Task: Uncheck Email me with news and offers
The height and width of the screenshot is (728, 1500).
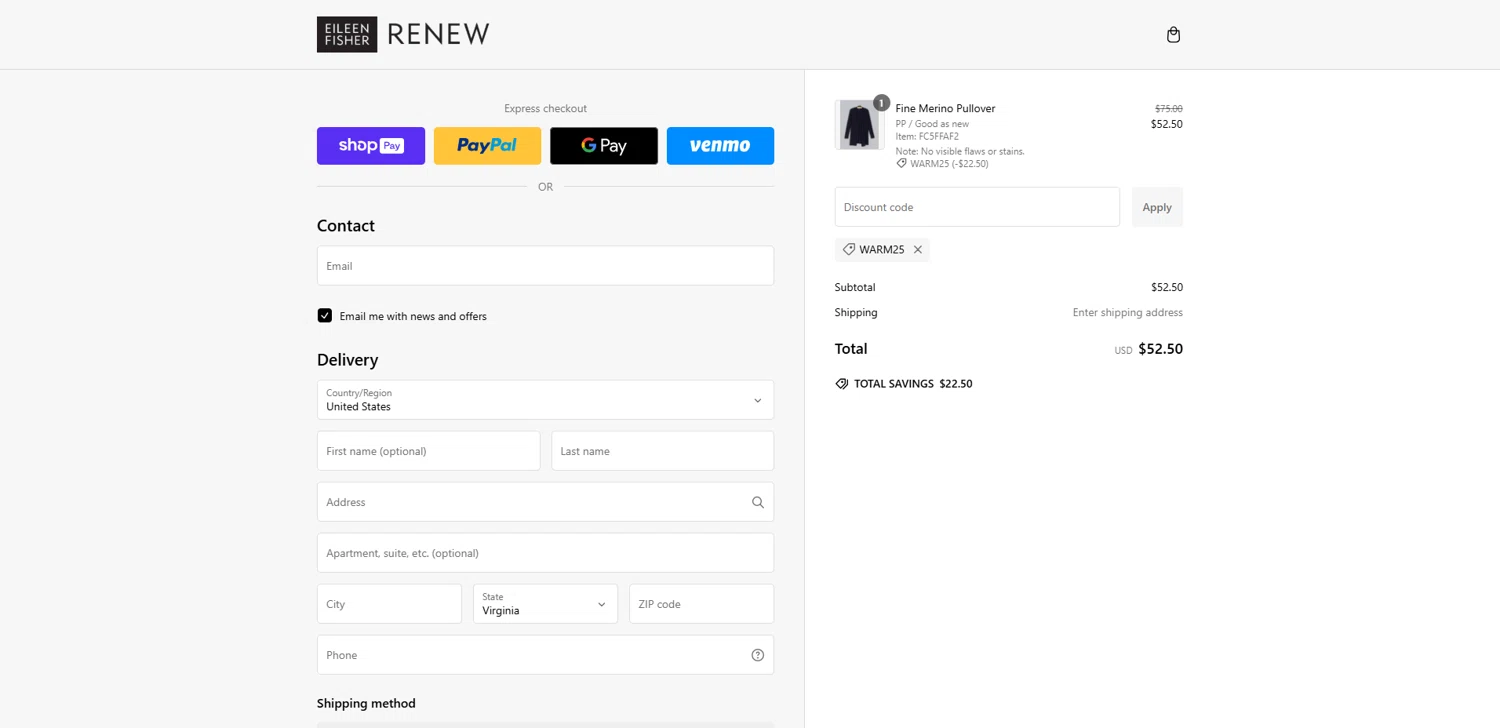Action: click(x=325, y=316)
